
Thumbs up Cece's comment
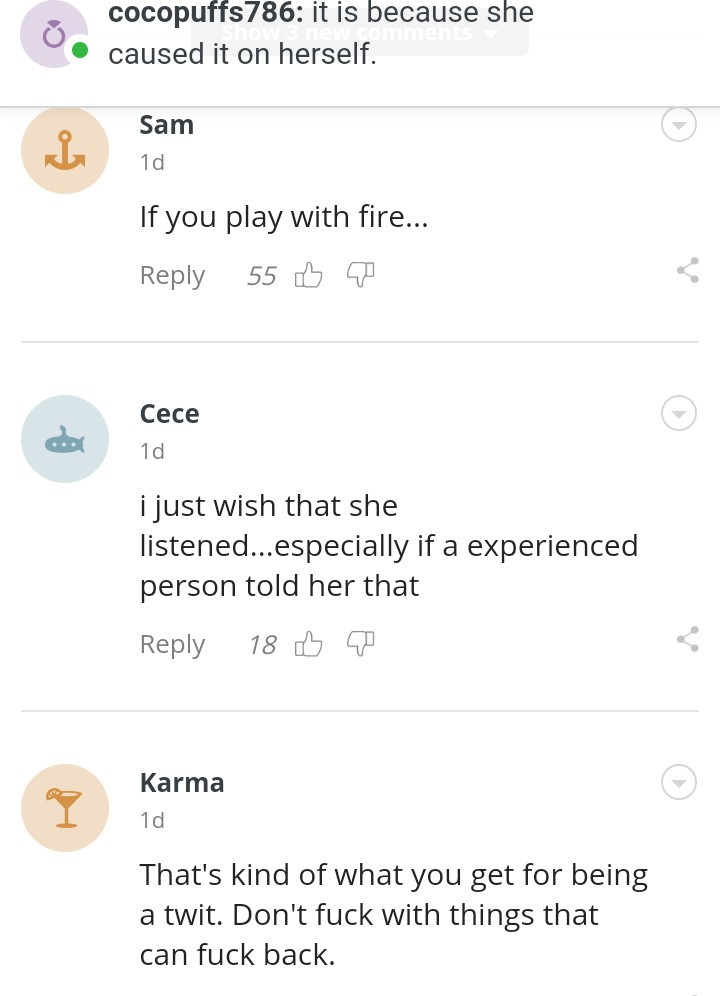309,645
